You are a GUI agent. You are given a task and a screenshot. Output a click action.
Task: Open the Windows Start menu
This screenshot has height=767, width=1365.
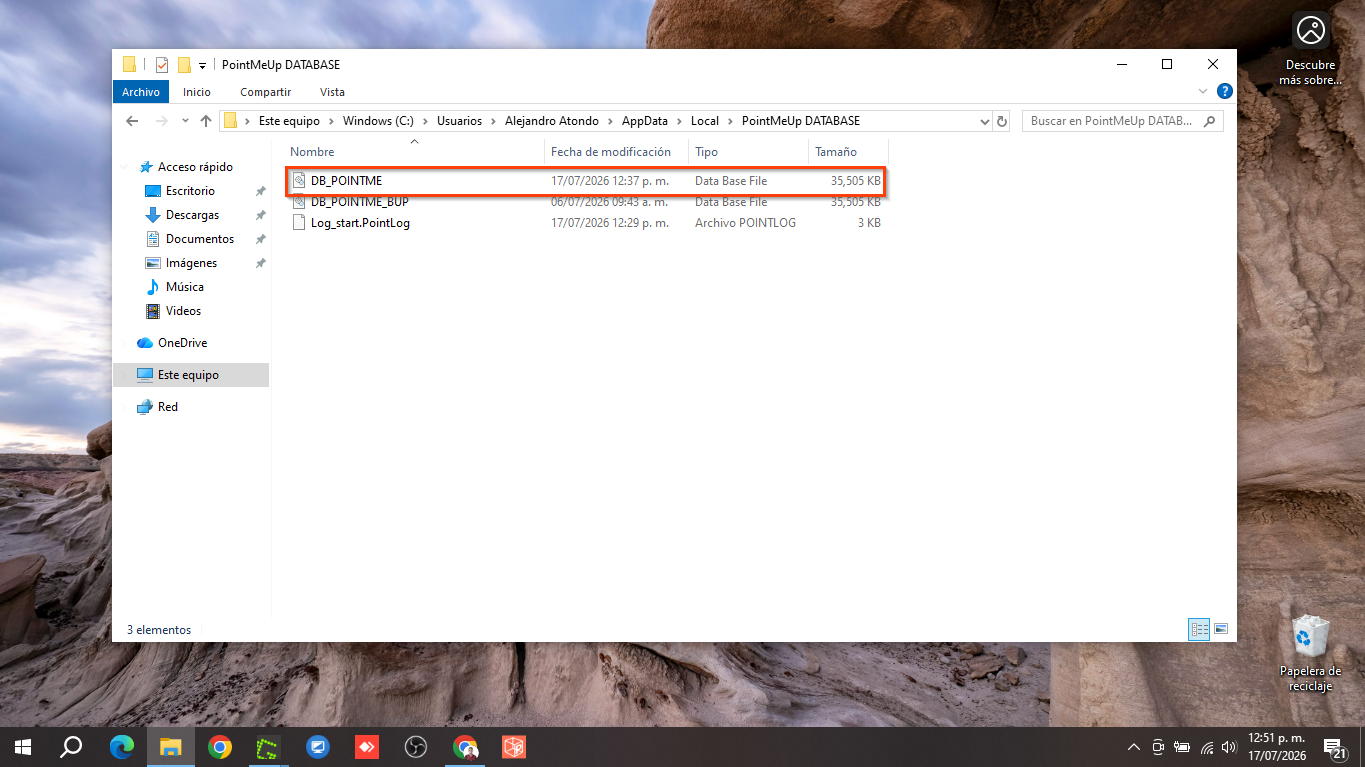[22, 747]
